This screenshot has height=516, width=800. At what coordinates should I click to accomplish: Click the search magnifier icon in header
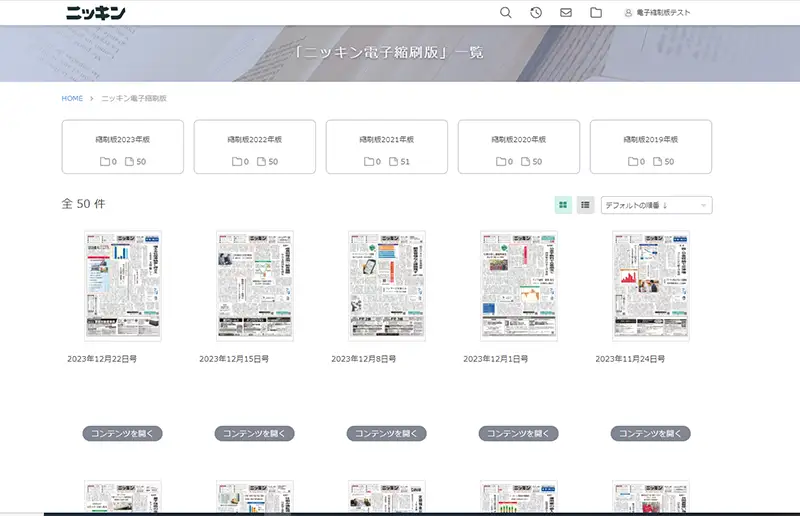click(x=506, y=13)
